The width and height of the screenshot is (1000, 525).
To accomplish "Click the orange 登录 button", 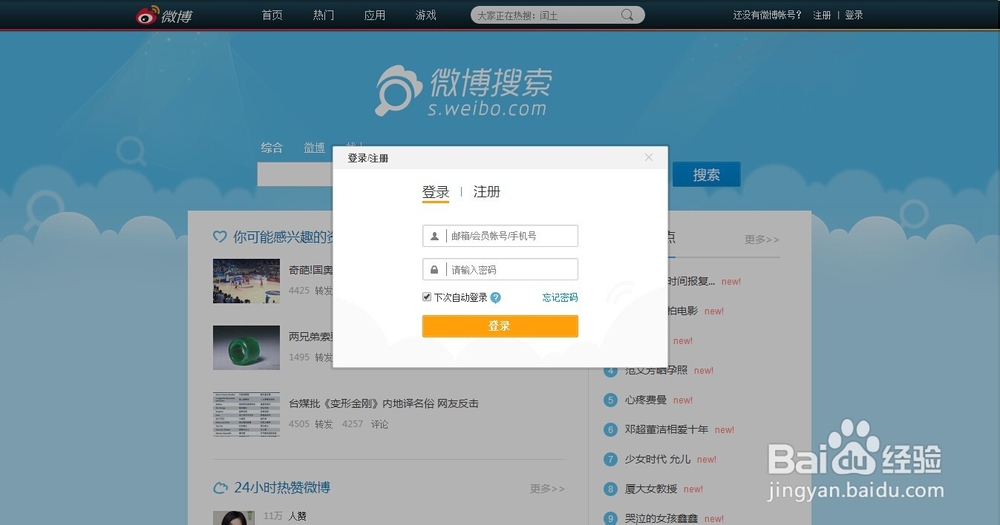I will (x=500, y=326).
